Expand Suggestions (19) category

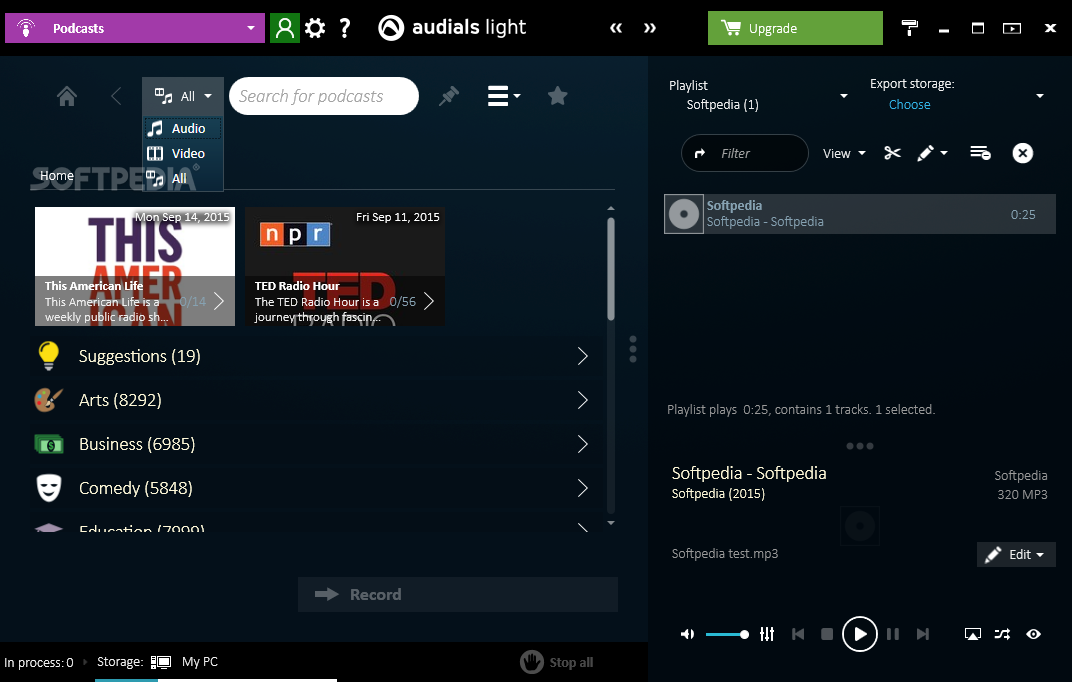pyautogui.click(x=312, y=356)
